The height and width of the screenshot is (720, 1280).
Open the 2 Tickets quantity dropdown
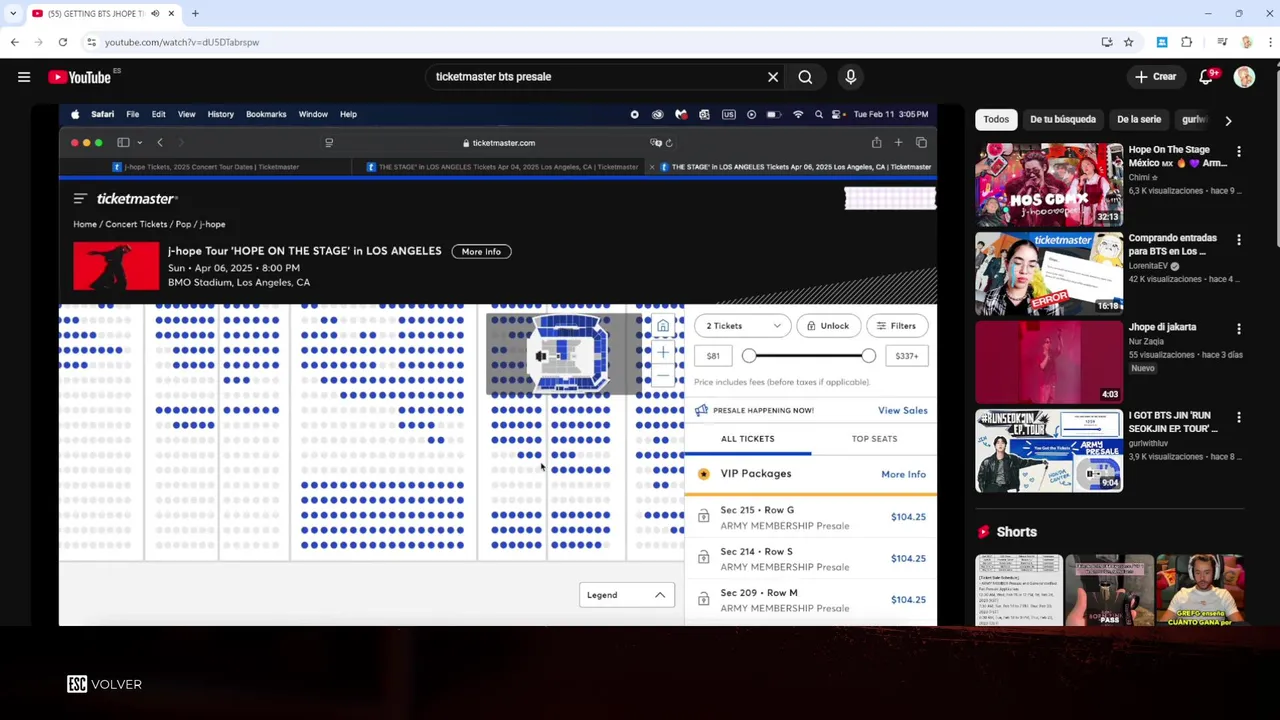tap(743, 326)
